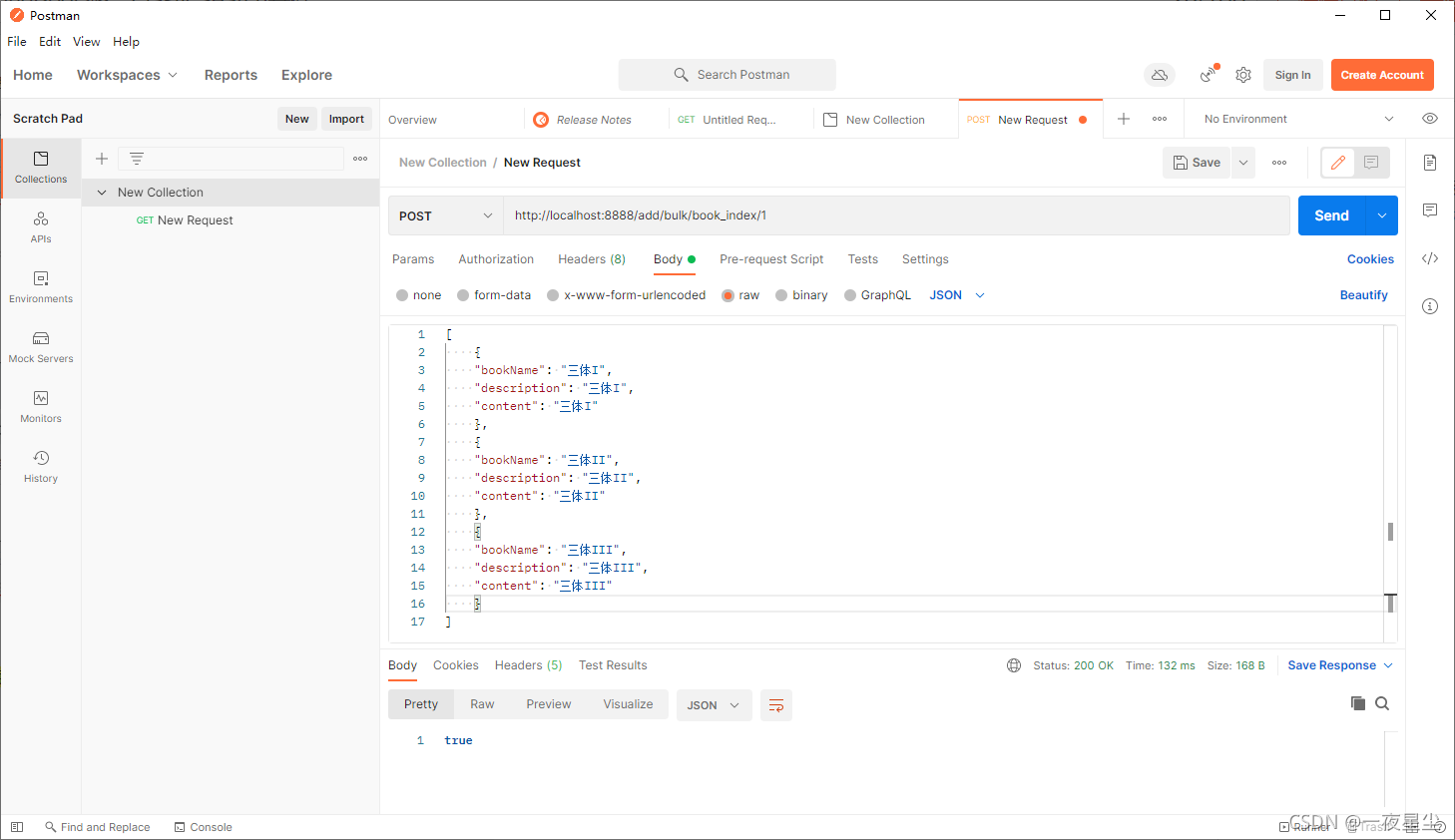Collapse the New Collection tree node
Viewport: 1455px width, 840px height.
coord(102,193)
